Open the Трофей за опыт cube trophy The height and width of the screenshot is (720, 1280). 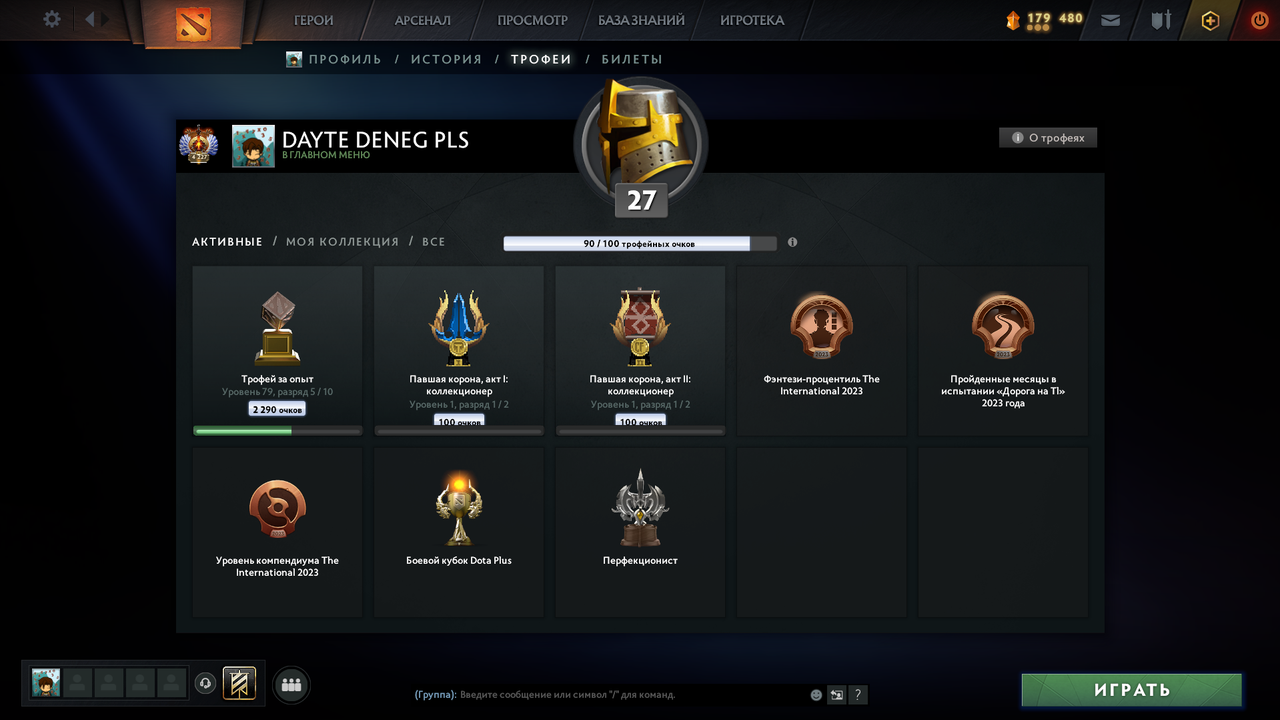(277, 328)
